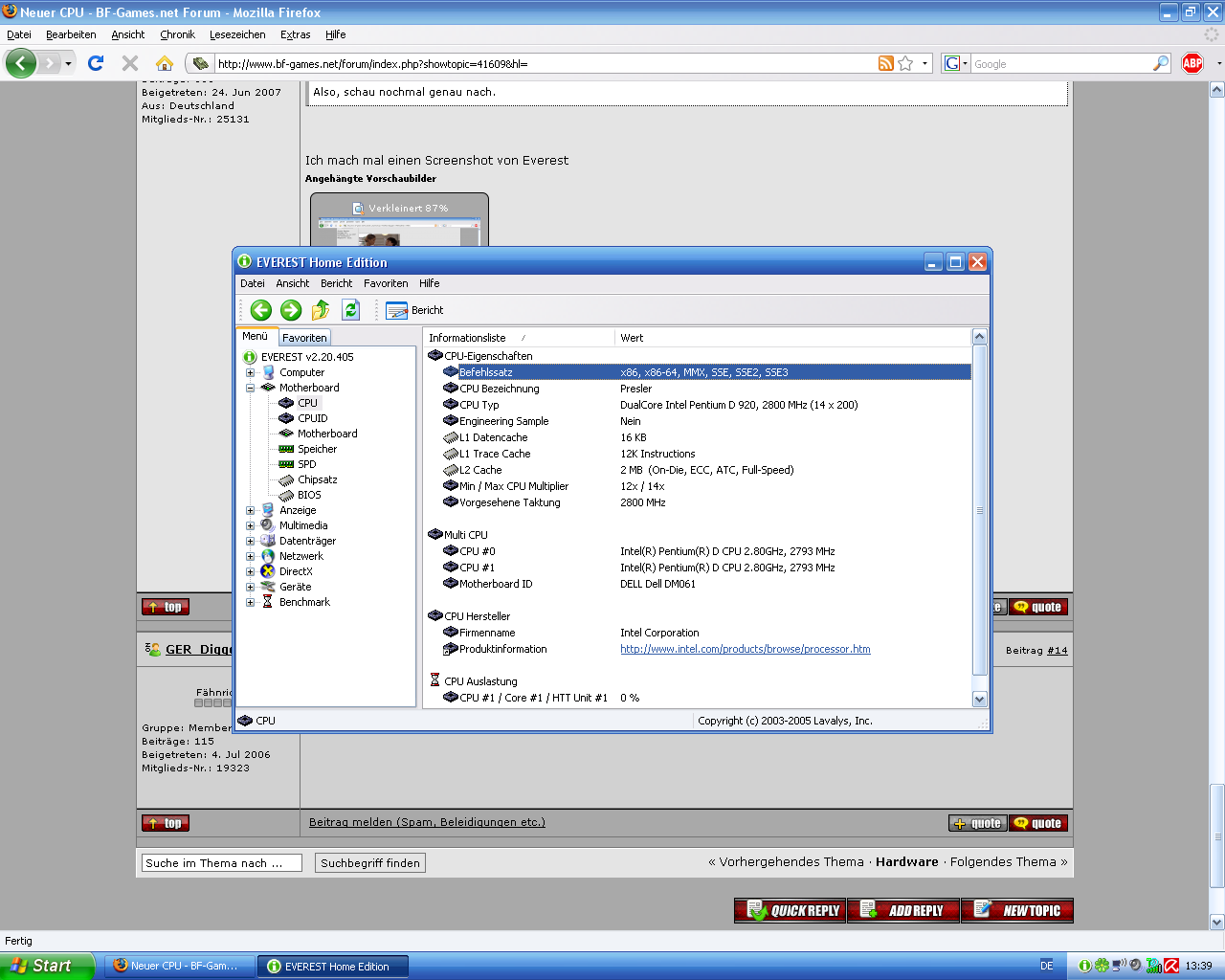Open the EVEREST Datei menu
The height and width of the screenshot is (980, 1225).
pos(253,283)
